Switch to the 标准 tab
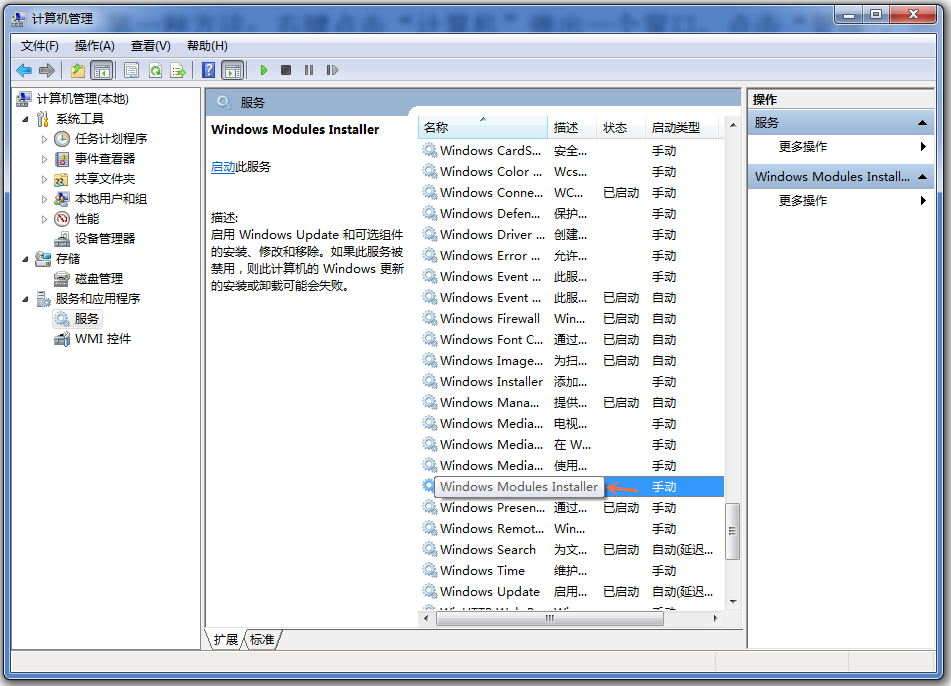 pyautogui.click(x=262, y=639)
